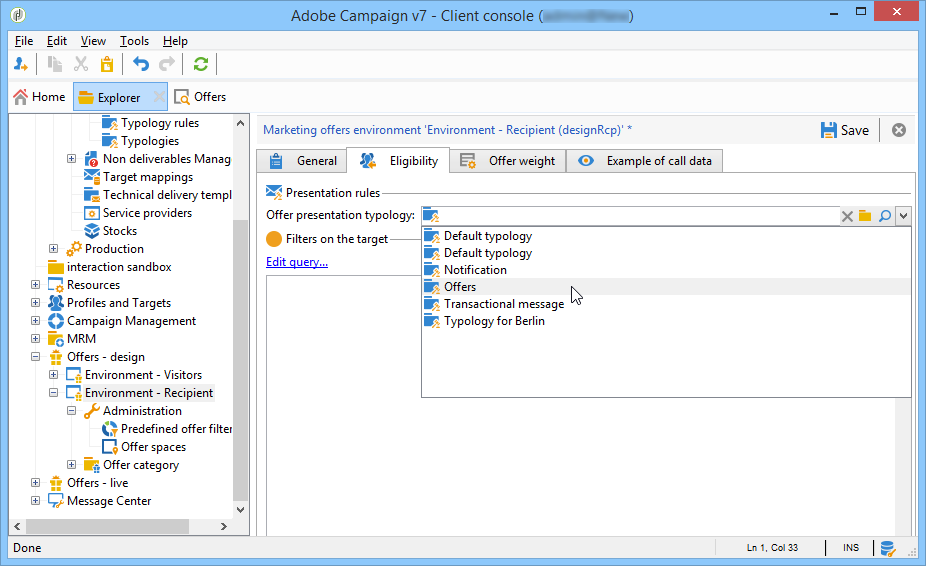The width and height of the screenshot is (934, 577).
Task: Expand the Production node
Action: coord(54,249)
